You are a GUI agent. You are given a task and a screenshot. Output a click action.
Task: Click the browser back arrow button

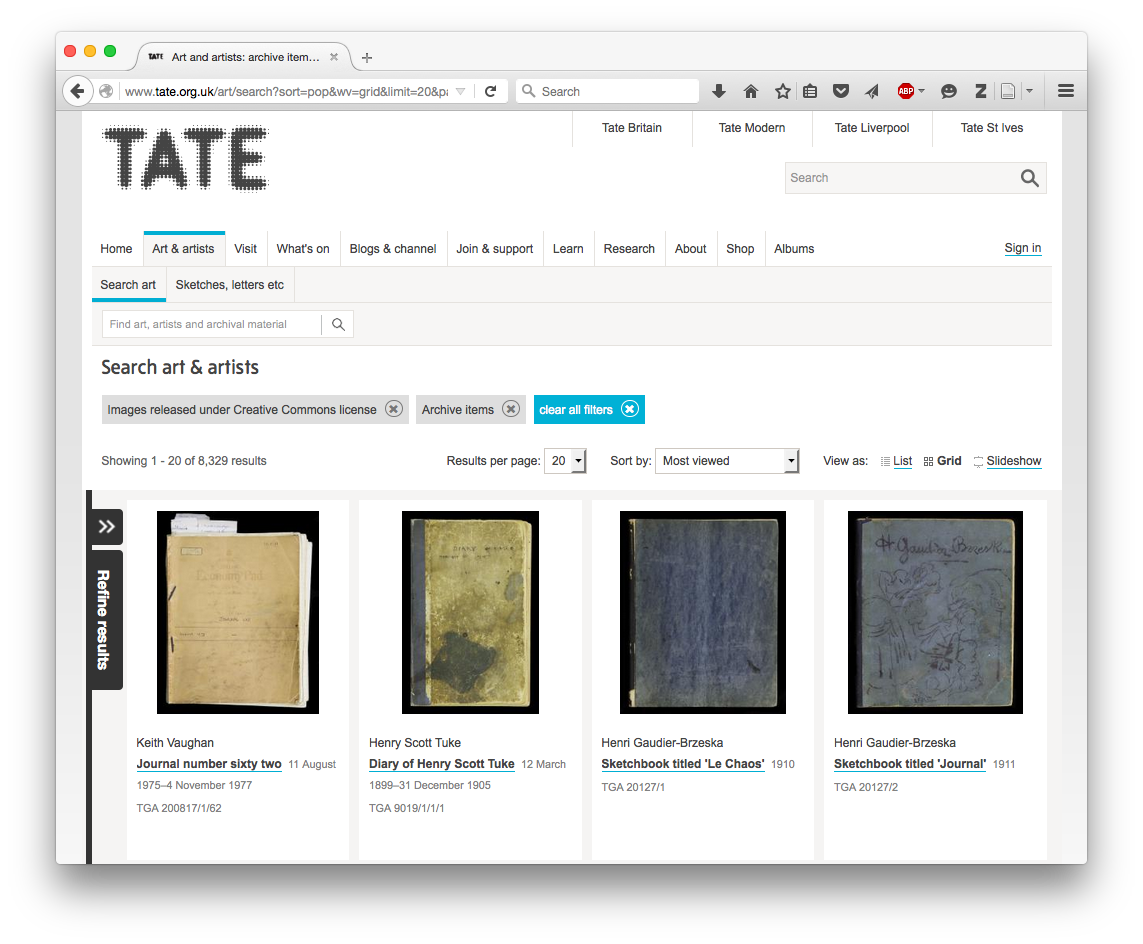(77, 91)
